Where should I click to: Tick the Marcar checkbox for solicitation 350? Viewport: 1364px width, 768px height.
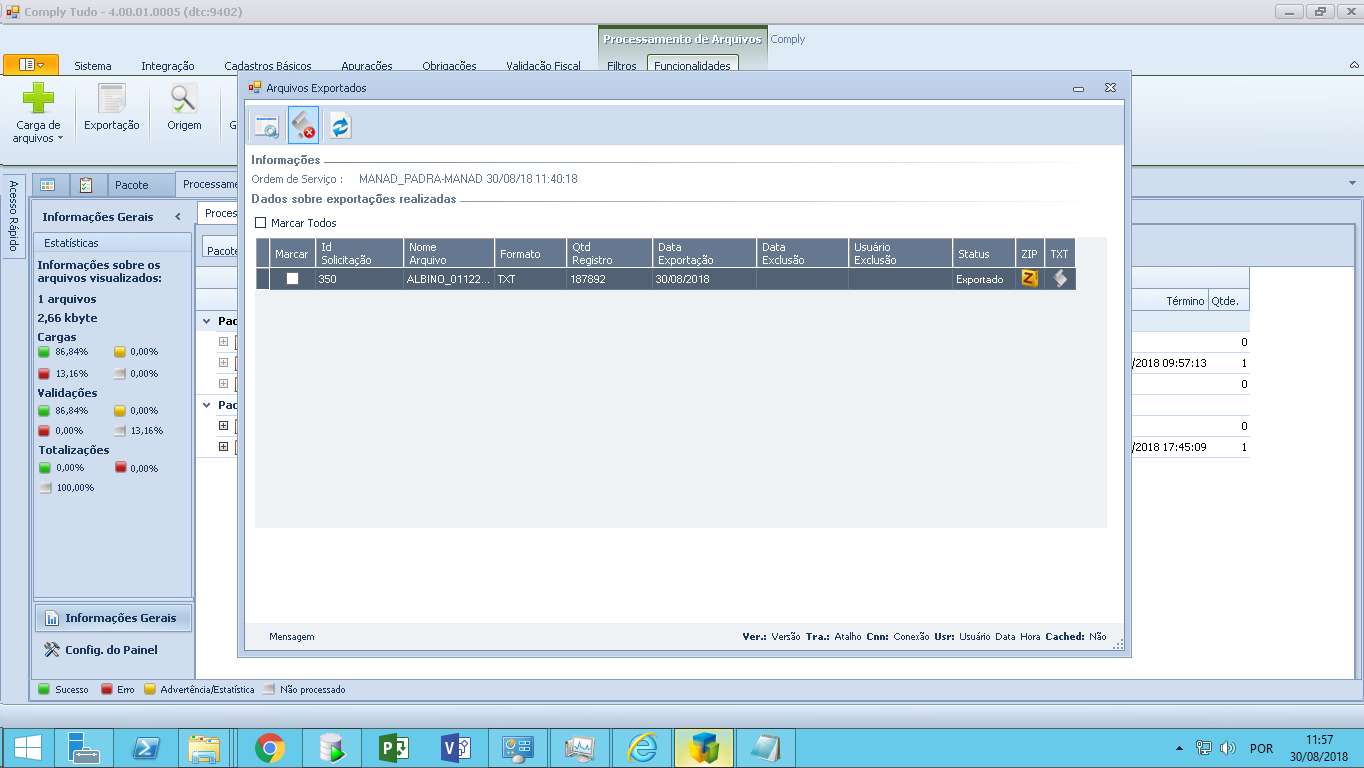tap(292, 279)
